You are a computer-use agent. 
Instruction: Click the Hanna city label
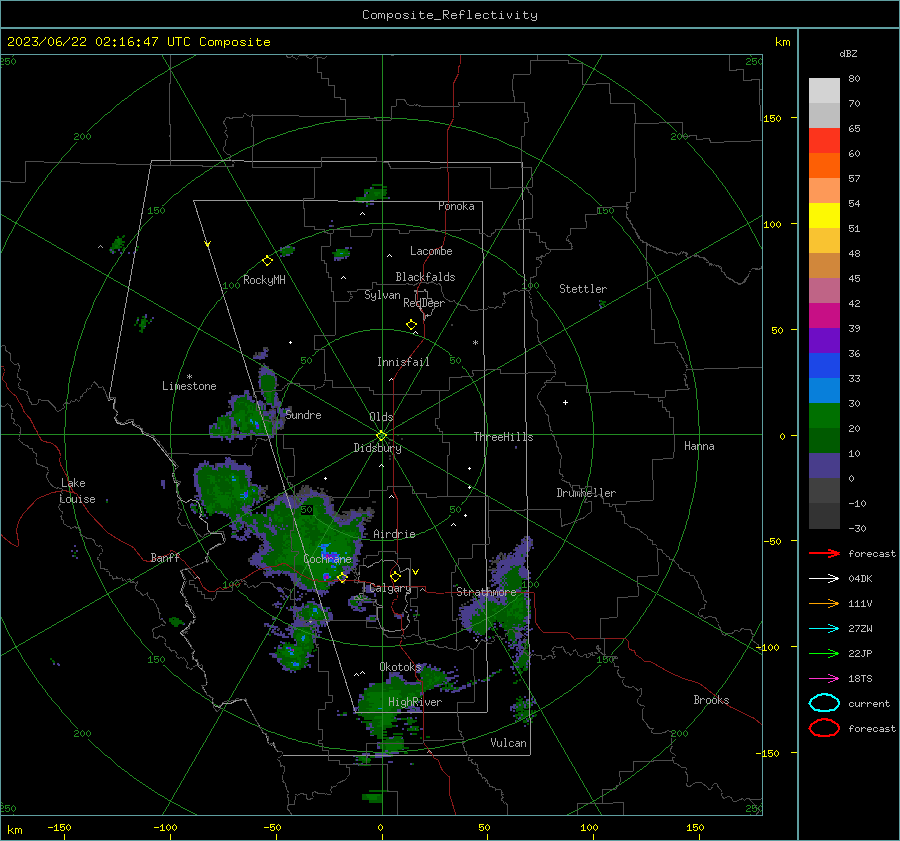pyautogui.click(x=699, y=446)
